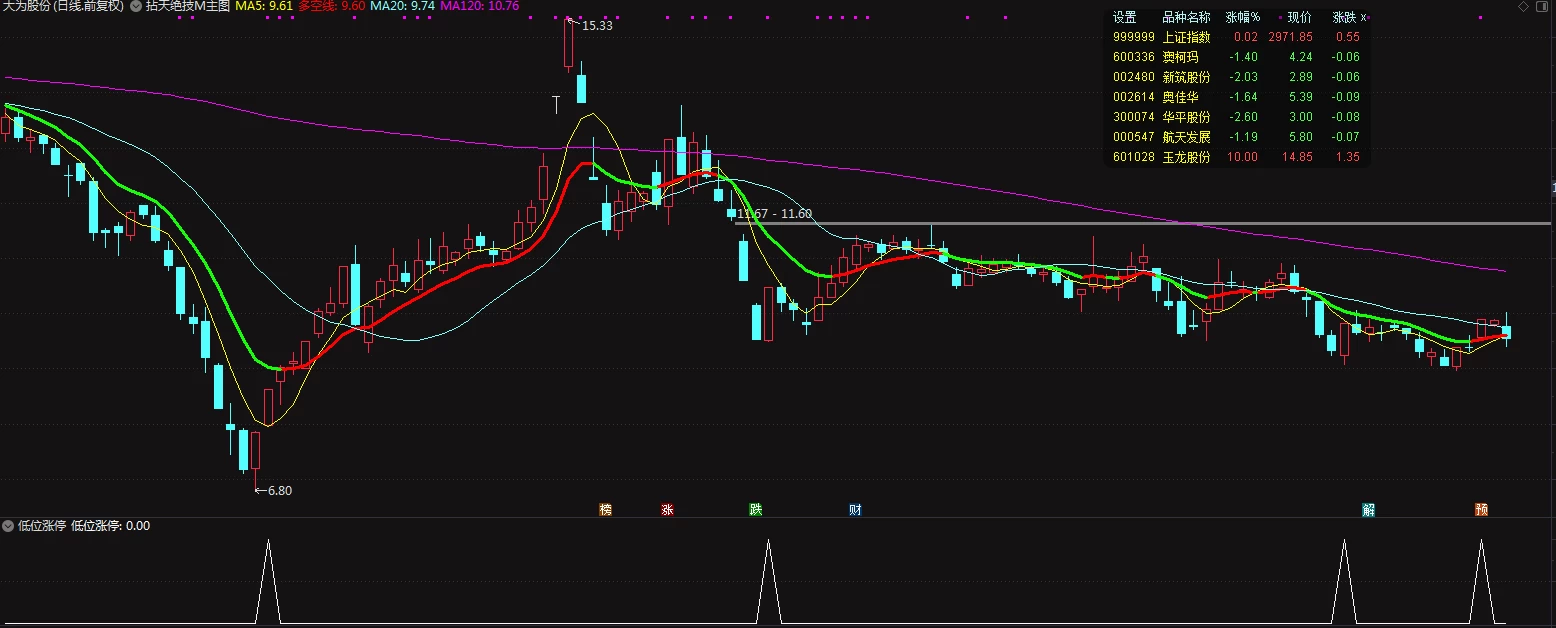The width and height of the screenshot is (1556, 628).
Task: Open the red 涨 event marker
Action: pos(667,510)
